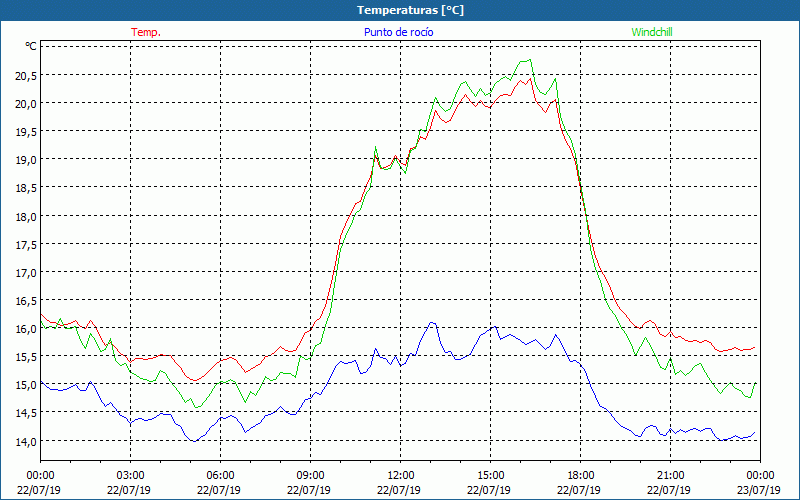Click the blue dew point peak near 13:00
This screenshot has width=800, height=500.
pos(432,322)
